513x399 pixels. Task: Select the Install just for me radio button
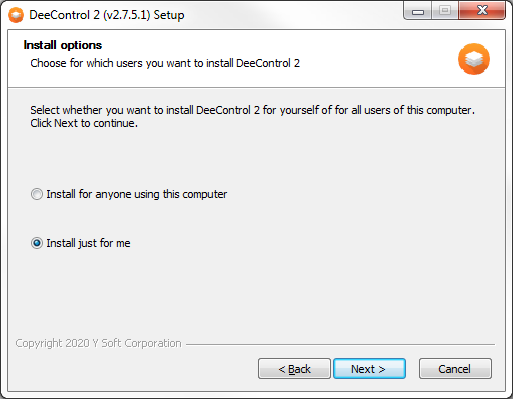37,243
